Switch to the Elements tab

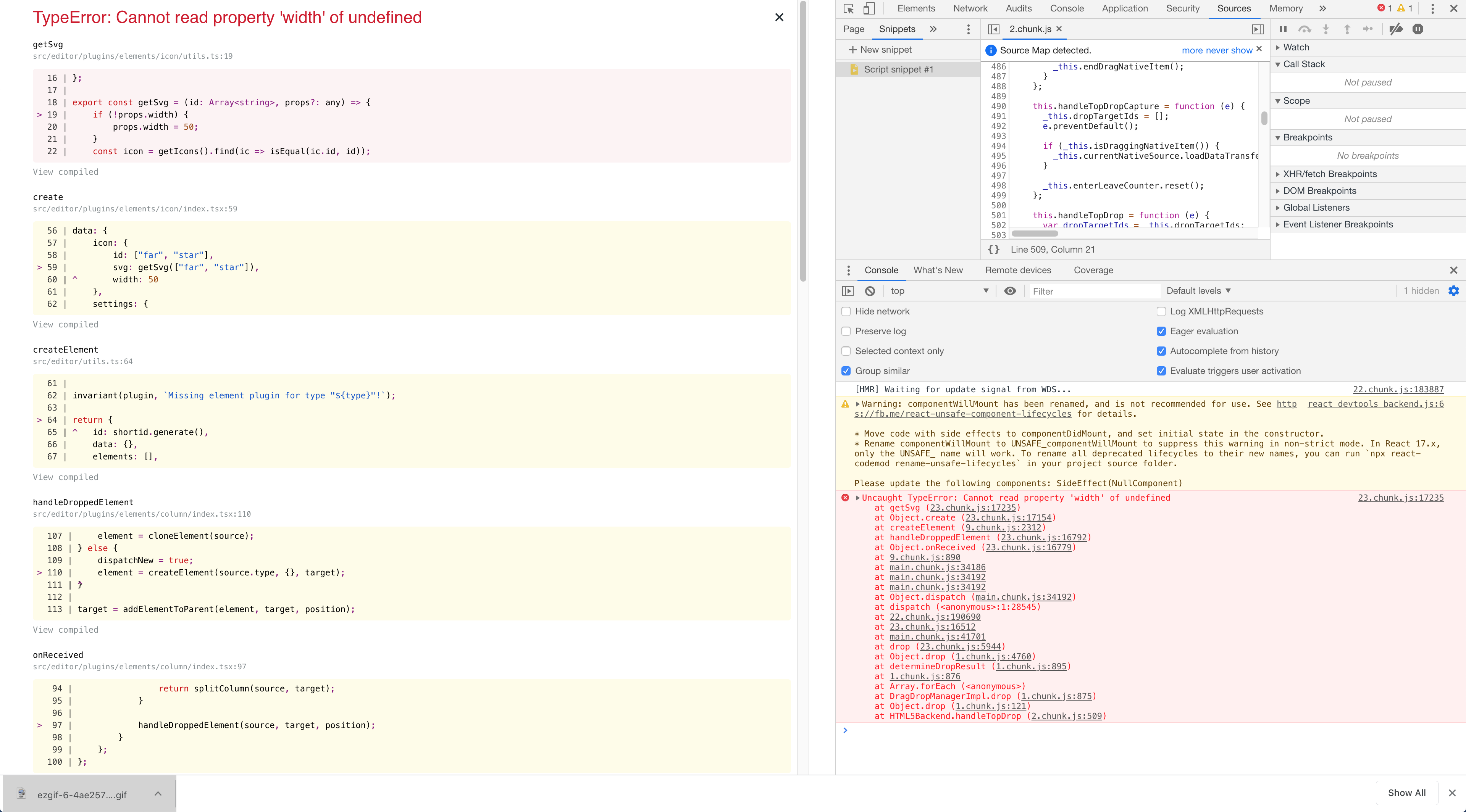pos(916,8)
